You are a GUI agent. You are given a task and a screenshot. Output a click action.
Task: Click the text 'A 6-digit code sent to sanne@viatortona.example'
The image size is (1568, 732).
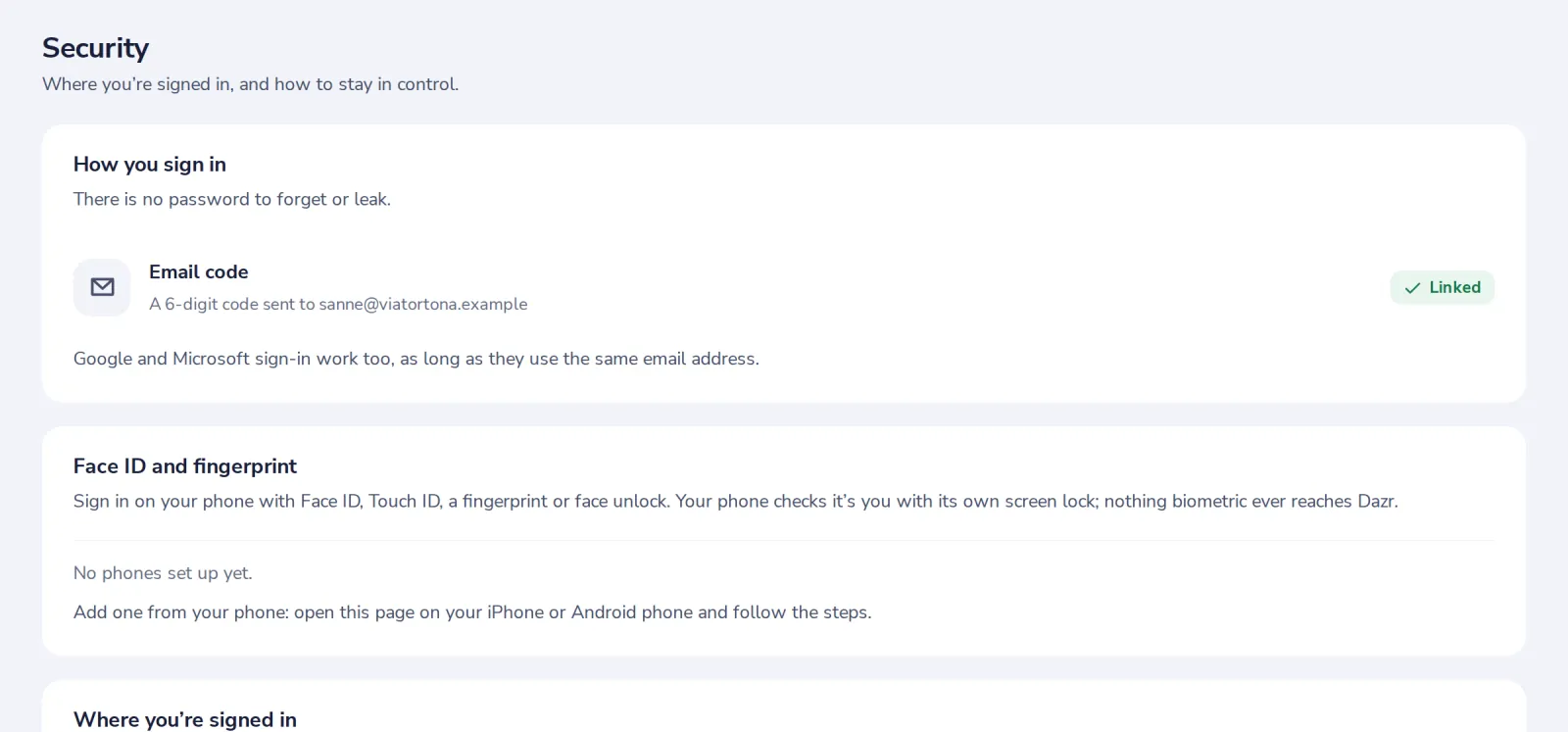click(338, 304)
